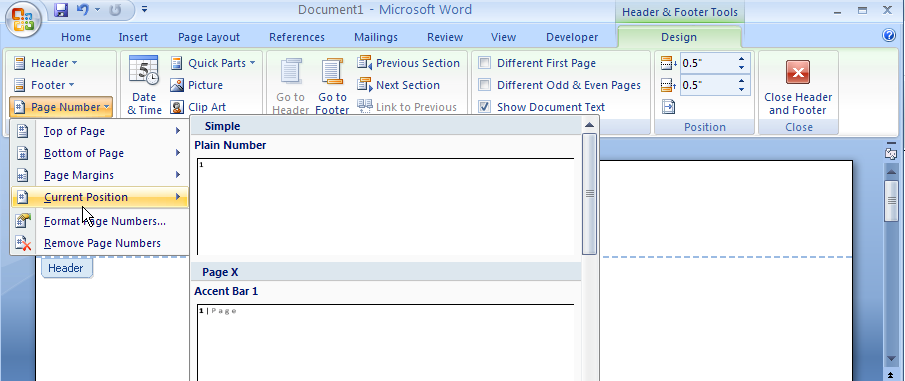This screenshot has height=381, width=905.
Task: Click Page Margins menu icon
Action: coord(23,175)
